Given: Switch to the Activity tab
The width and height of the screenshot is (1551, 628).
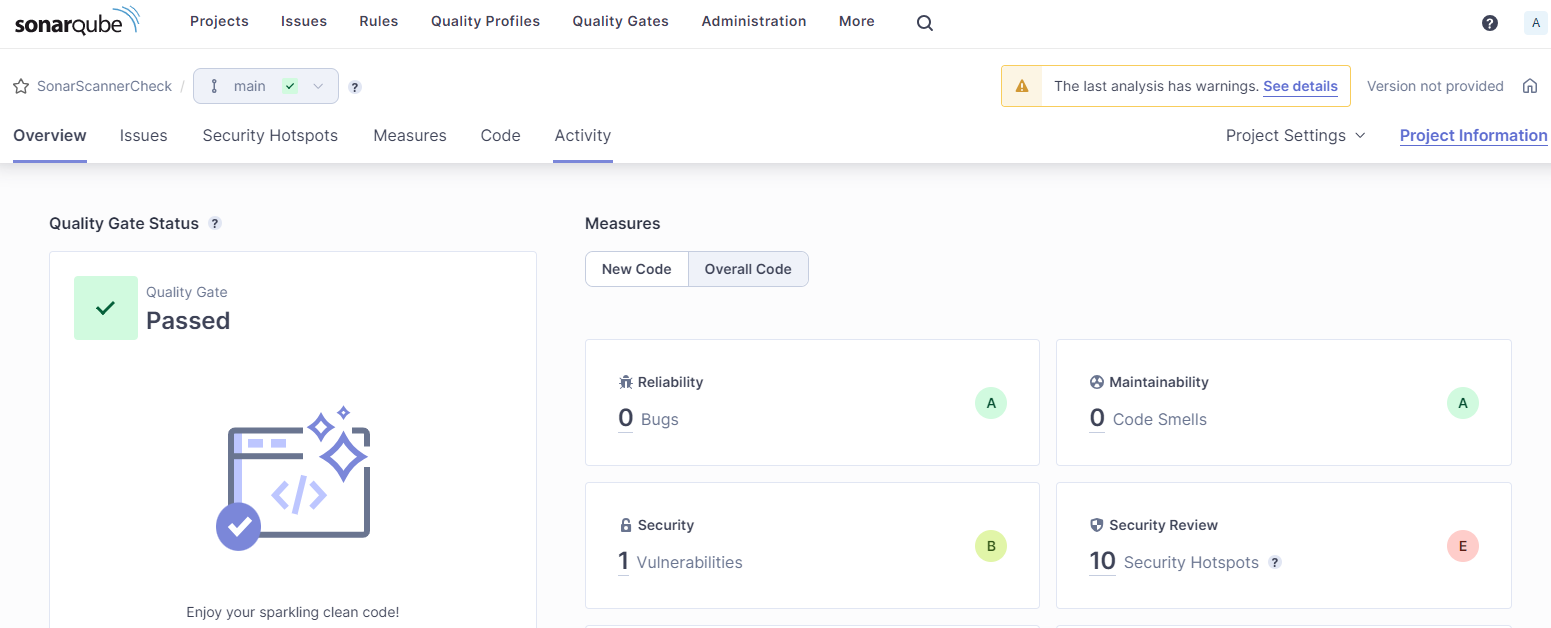Looking at the screenshot, I should click(x=583, y=136).
